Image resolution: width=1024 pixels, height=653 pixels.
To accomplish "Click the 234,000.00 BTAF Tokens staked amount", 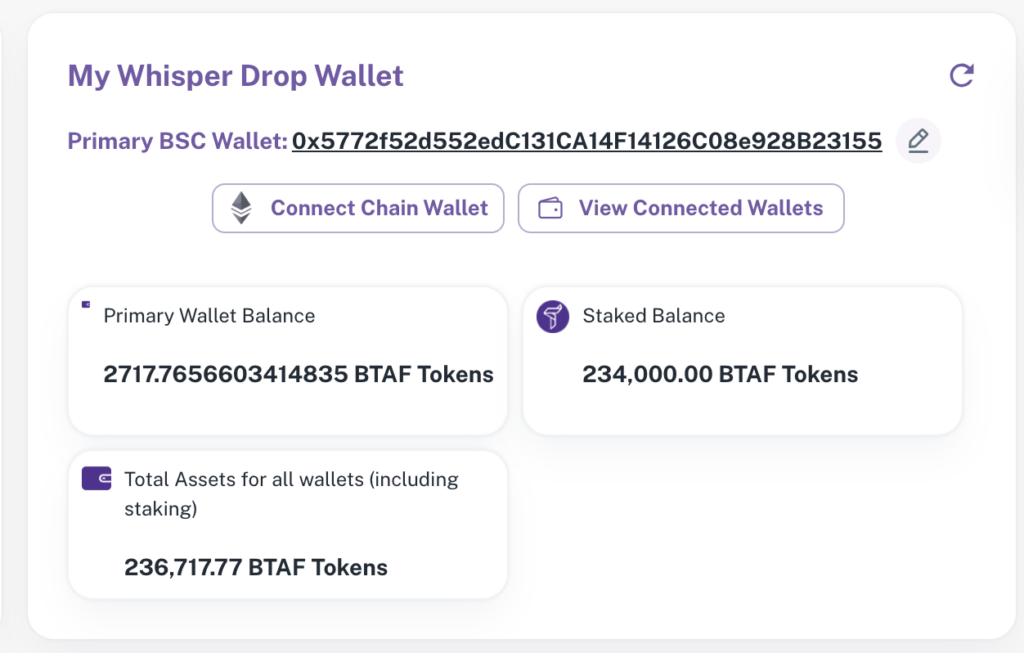I will (720, 374).
